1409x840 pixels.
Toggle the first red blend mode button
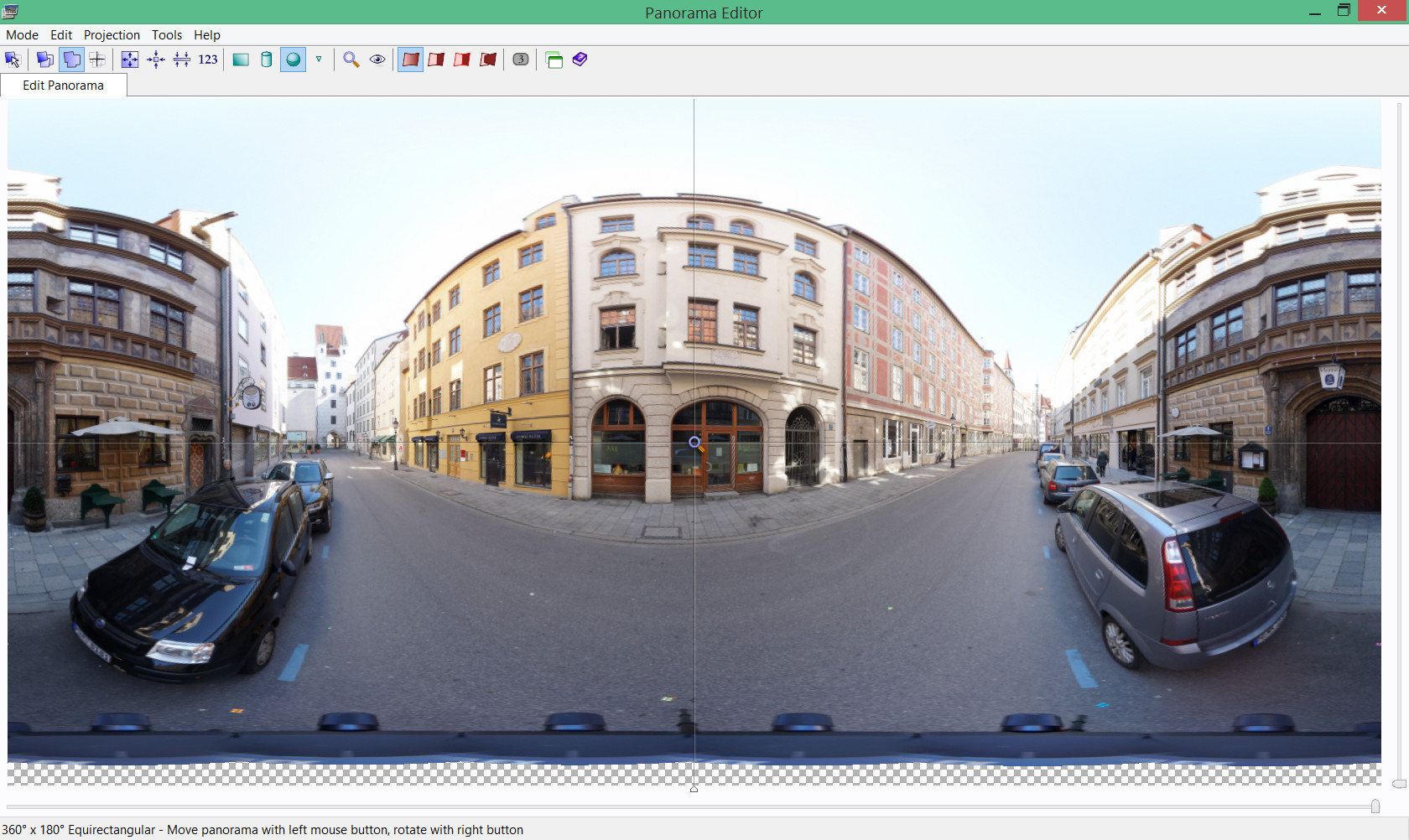pyautogui.click(x=410, y=60)
